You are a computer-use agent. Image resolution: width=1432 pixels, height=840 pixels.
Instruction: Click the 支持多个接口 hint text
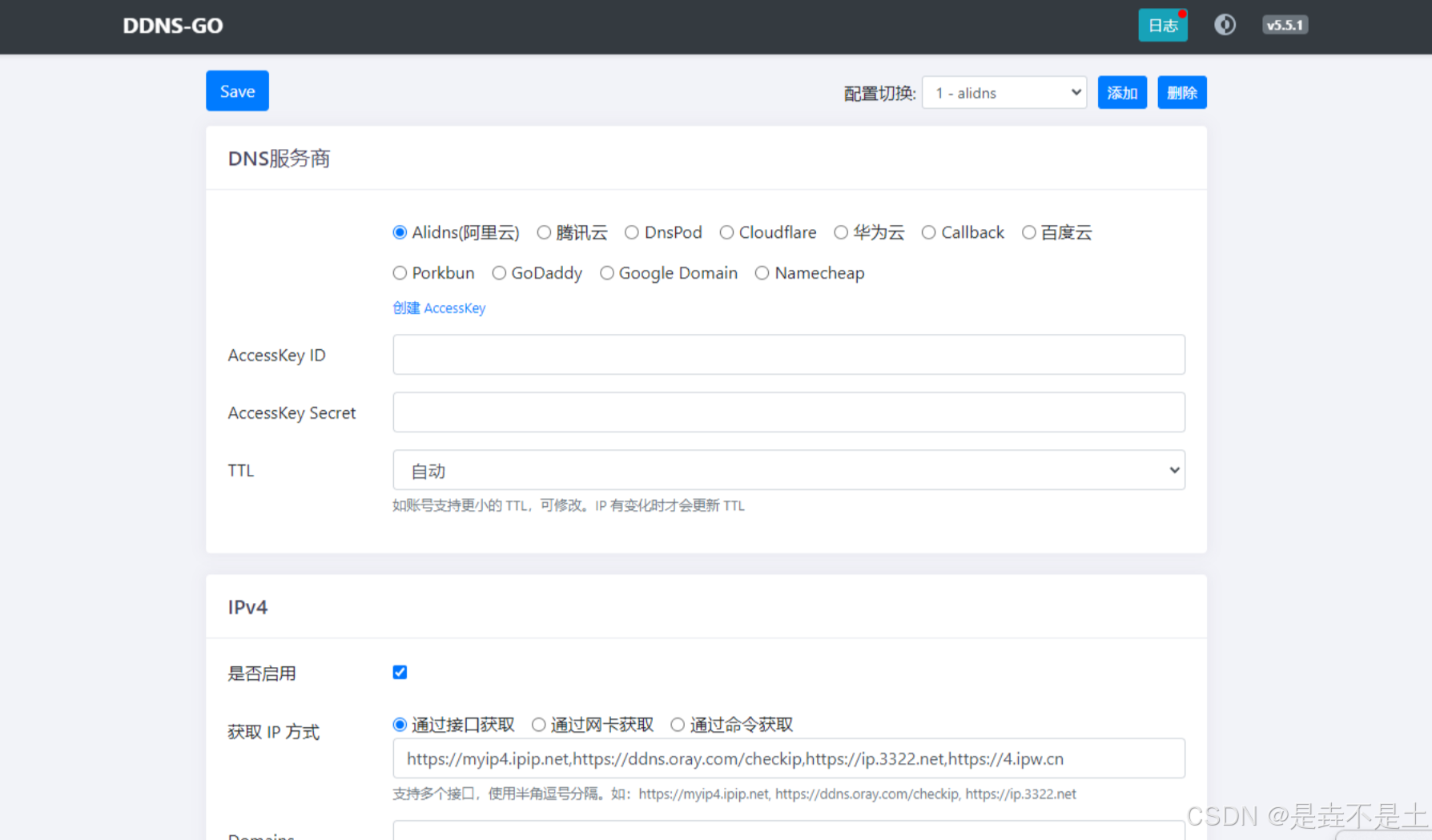pyautogui.click(x=734, y=794)
